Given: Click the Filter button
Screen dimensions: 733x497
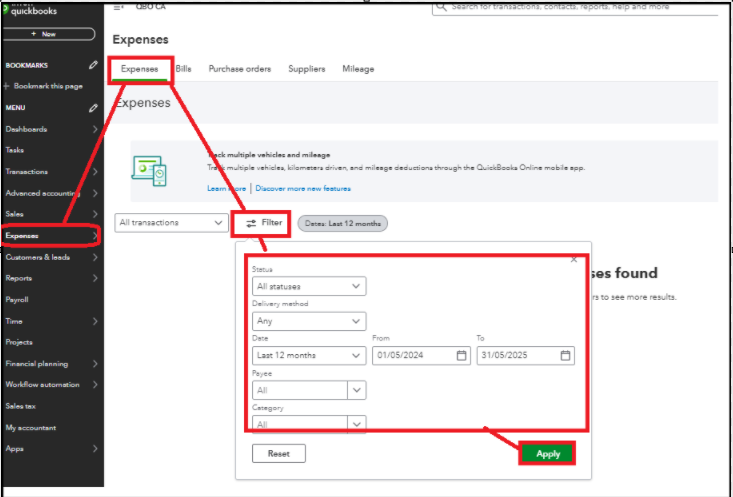Looking at the screenshot, I should [264, 223].
